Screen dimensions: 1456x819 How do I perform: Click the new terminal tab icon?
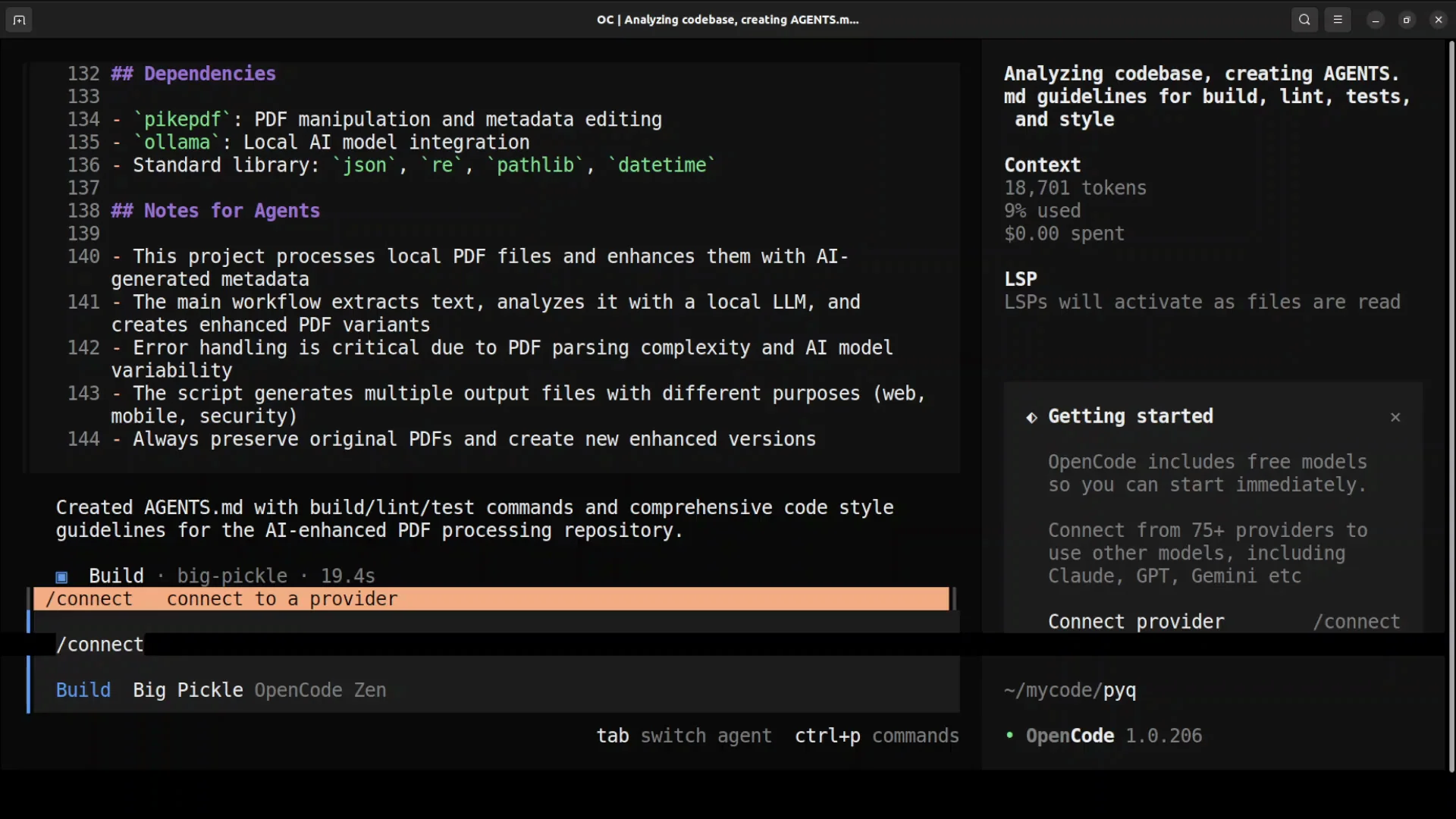[19, 20]
